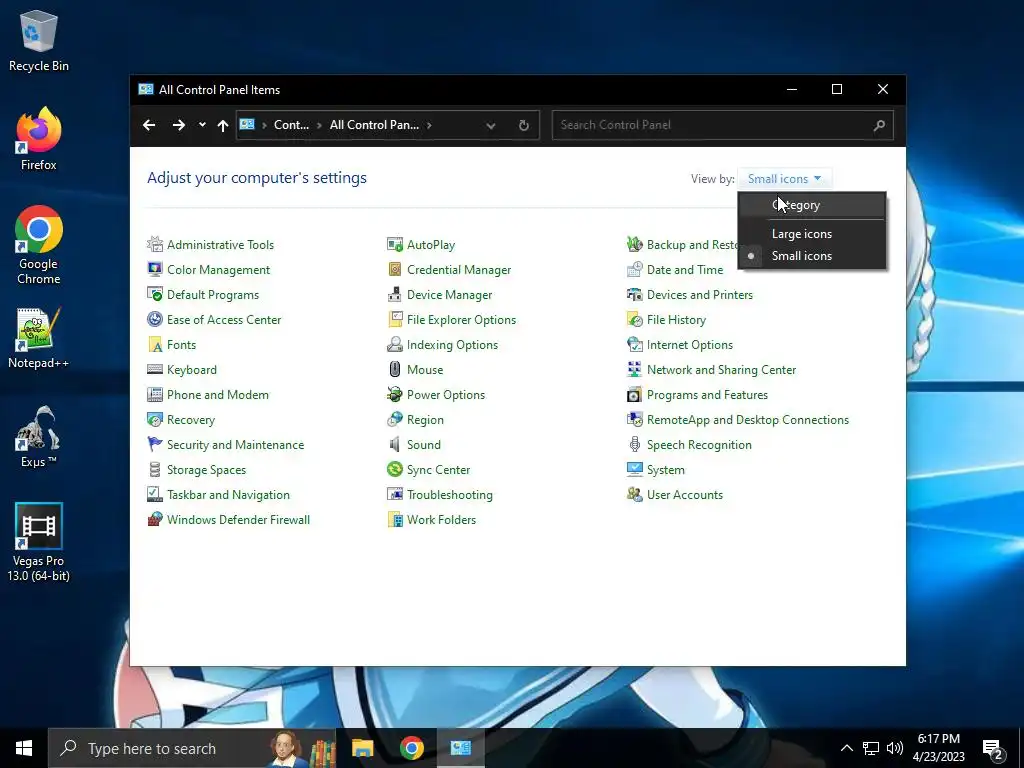This screenshot has width=1024, height=768.
Task: Open the Internet Options link
Action: click(690, 345)
